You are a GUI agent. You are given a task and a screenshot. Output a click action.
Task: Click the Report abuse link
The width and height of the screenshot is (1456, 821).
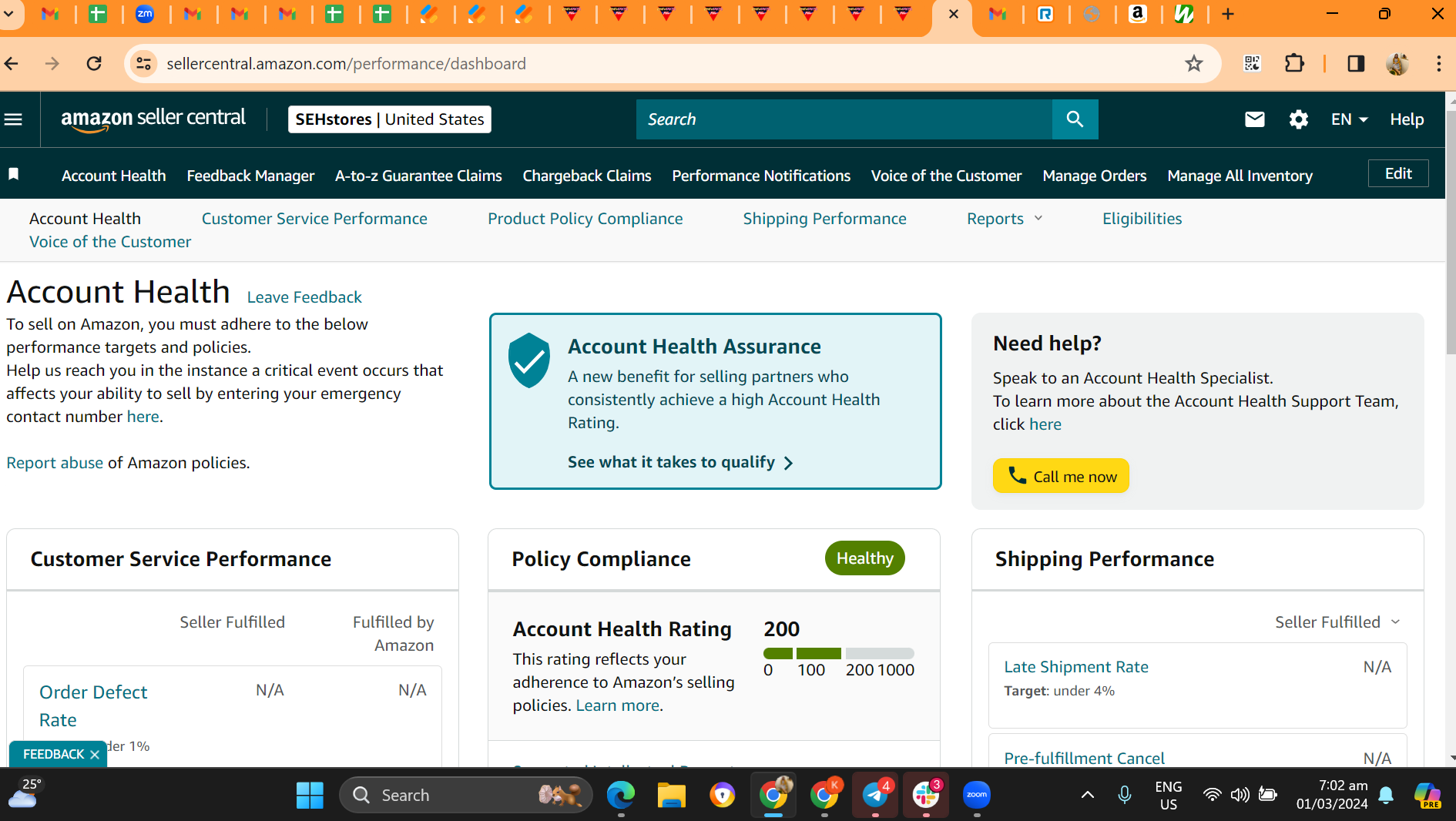[55, 463]
